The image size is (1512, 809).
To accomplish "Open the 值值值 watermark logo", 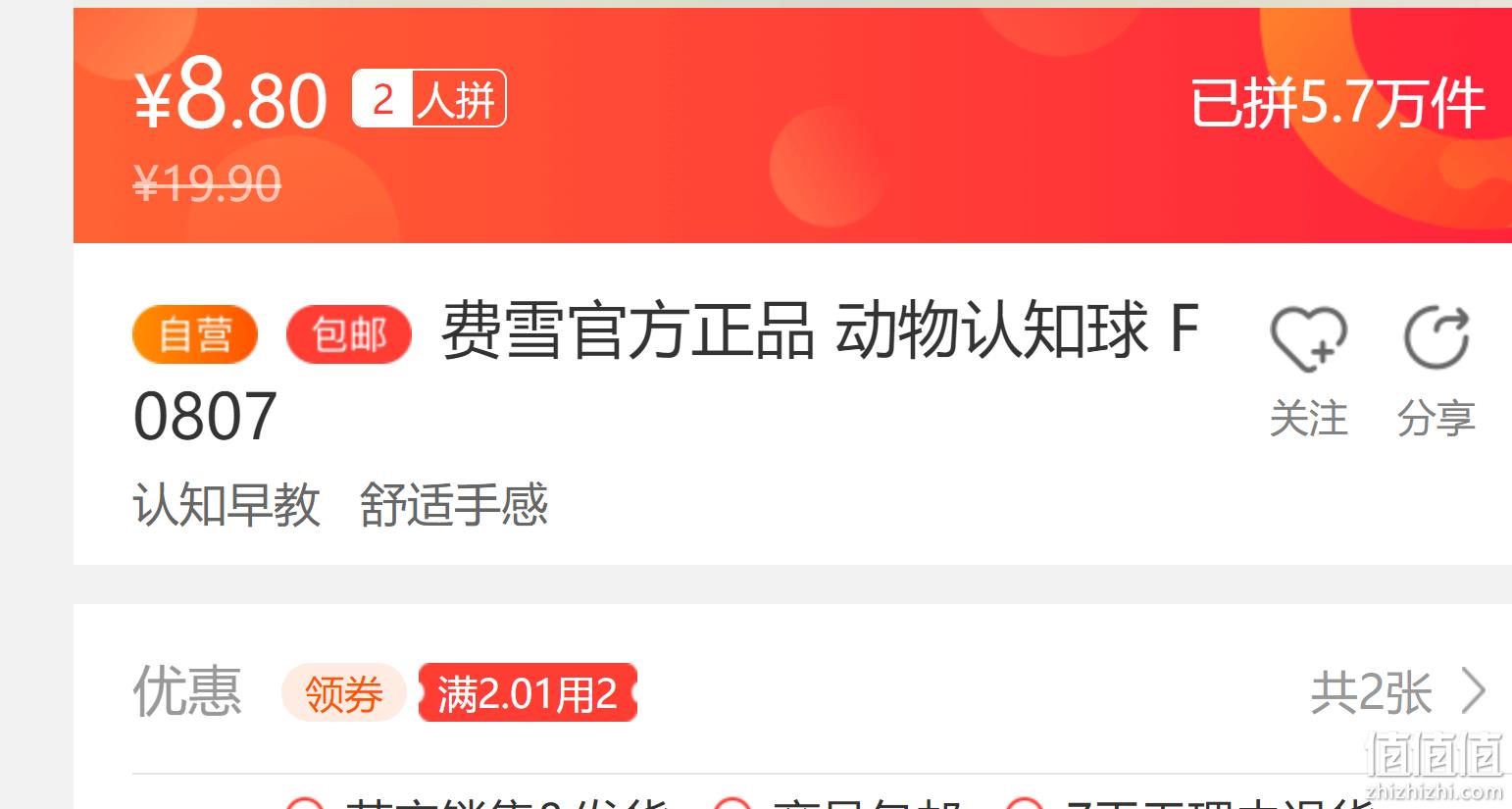I will (1435, 754).
